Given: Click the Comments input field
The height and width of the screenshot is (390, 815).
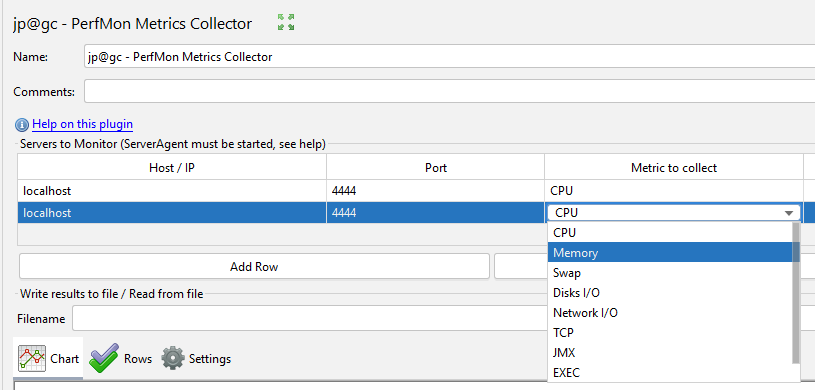Looking at the screenshot, I should (449, 92).
